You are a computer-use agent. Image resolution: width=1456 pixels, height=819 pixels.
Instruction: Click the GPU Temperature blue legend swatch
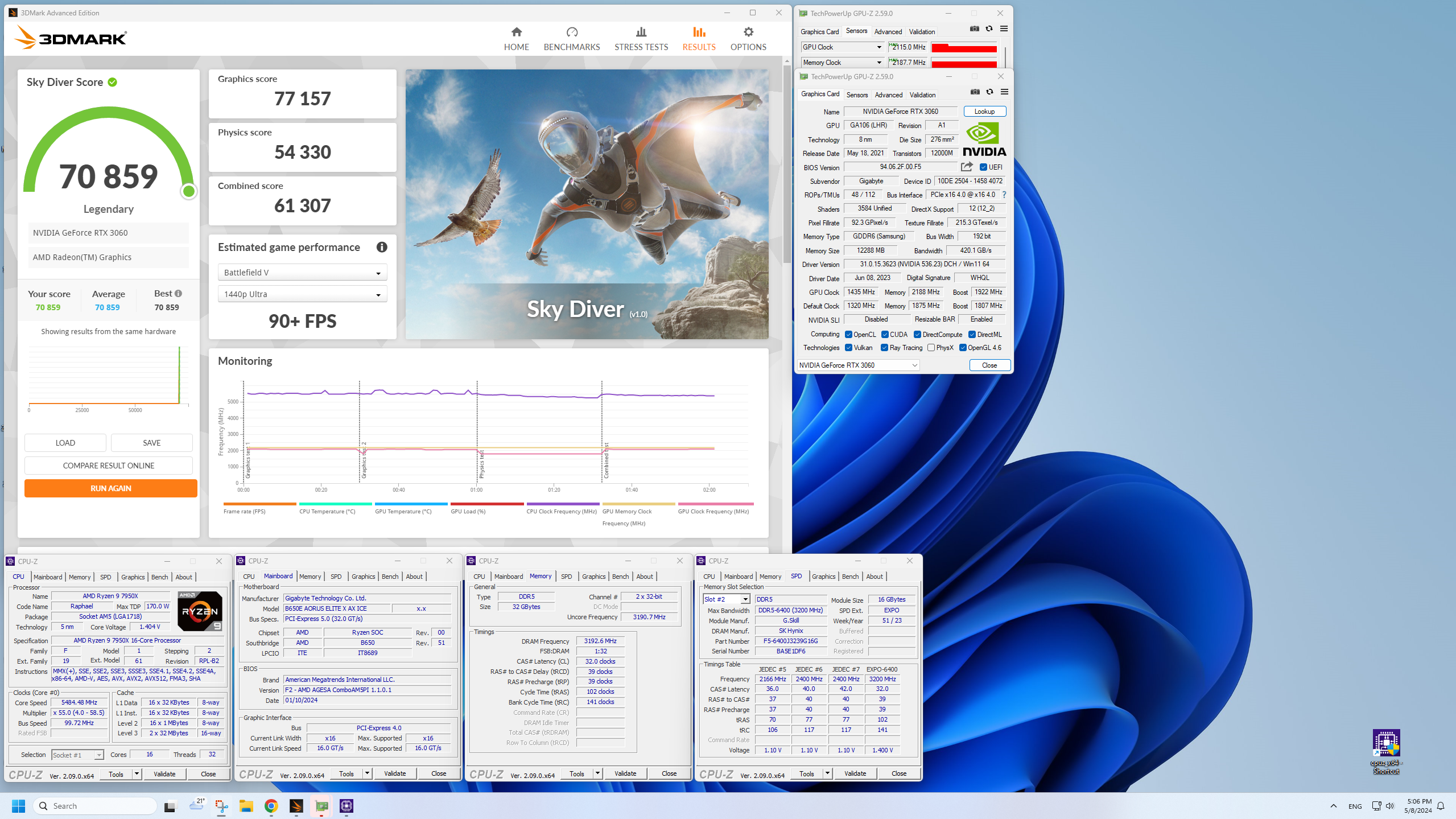(411, 504)
